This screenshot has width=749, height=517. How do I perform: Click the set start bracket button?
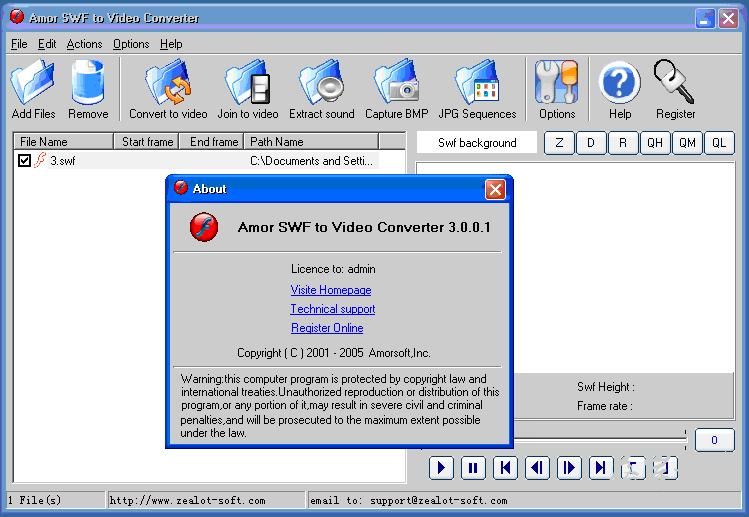(633, 468)
